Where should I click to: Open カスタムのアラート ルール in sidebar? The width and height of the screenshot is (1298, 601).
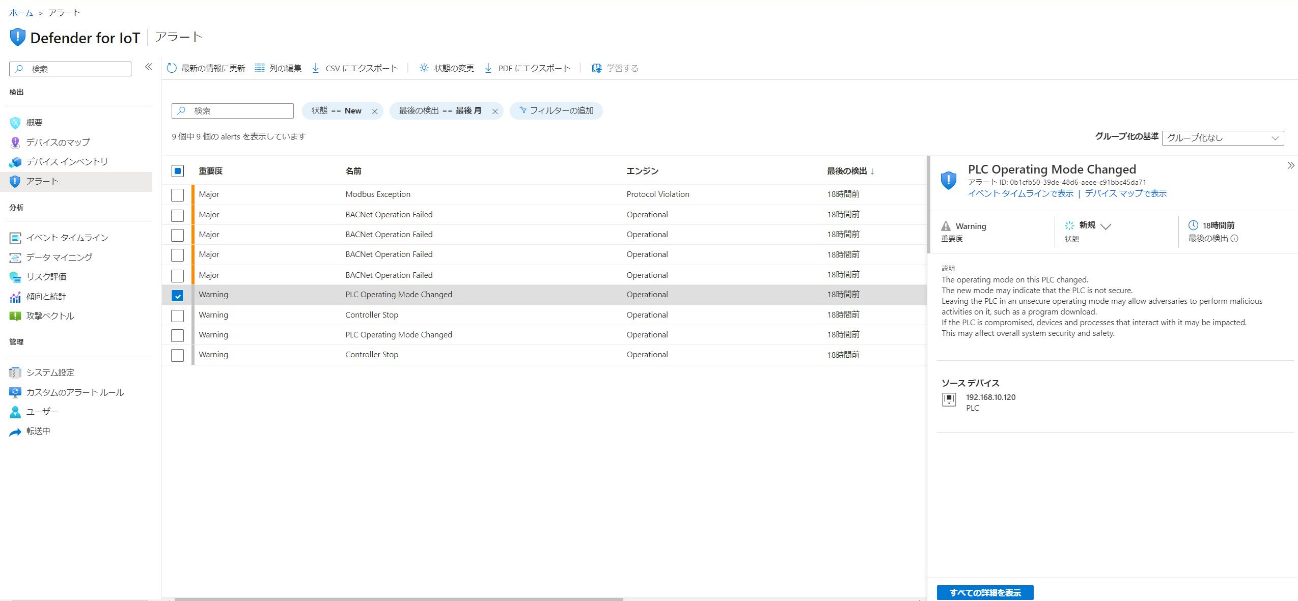[x=75, y=392]
